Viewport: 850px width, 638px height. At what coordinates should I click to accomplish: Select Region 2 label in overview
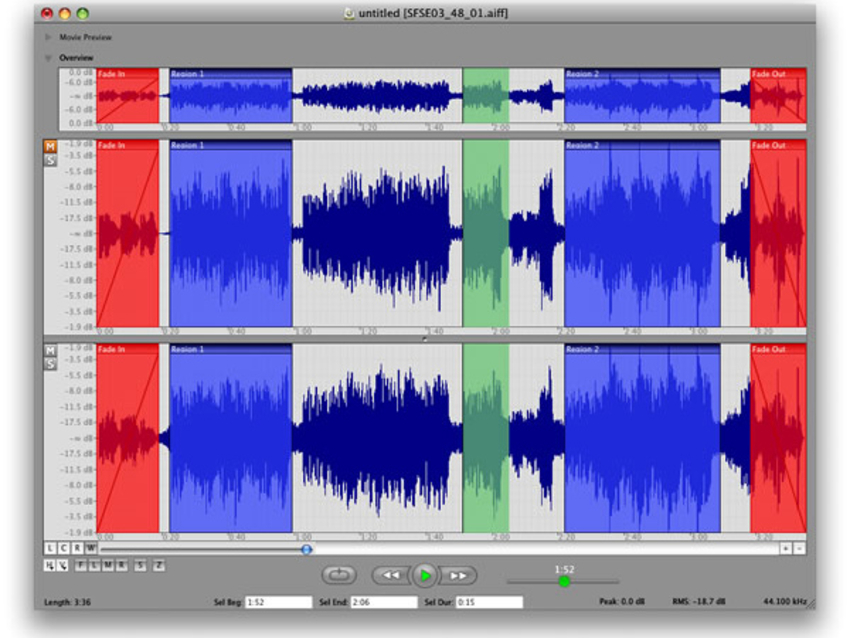(x=583, y=74)
